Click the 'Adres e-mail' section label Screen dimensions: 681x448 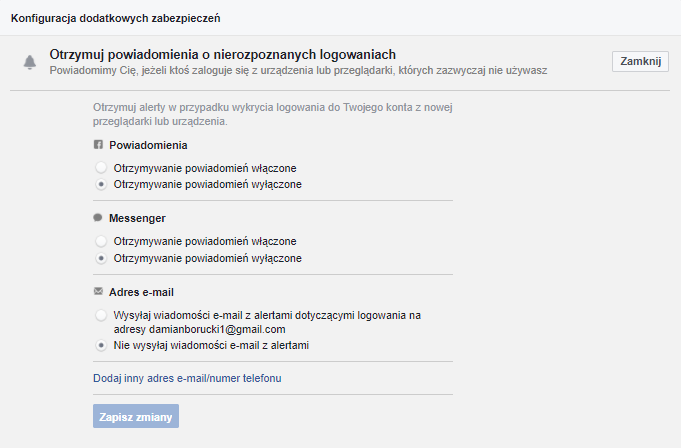click(144, 292)
